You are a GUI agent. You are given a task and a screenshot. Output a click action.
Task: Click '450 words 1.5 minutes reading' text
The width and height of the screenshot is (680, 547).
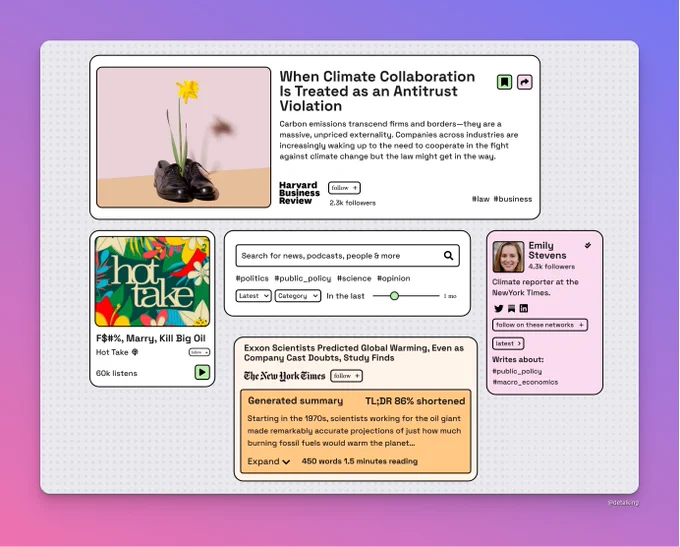coord(360,462)
